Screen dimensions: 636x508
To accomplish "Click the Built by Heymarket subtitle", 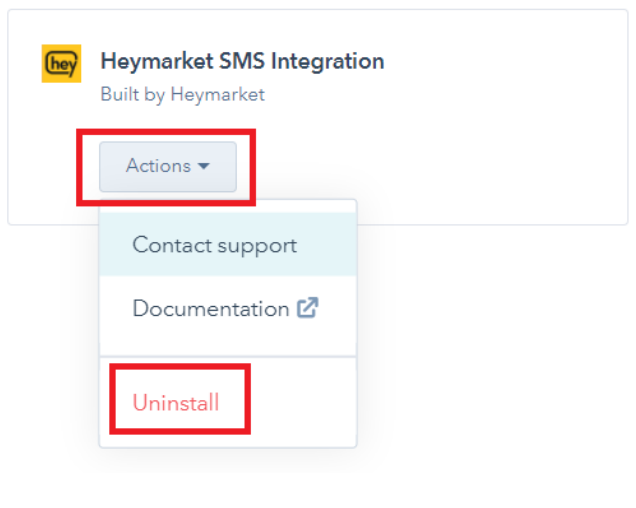I will (183, 95).
